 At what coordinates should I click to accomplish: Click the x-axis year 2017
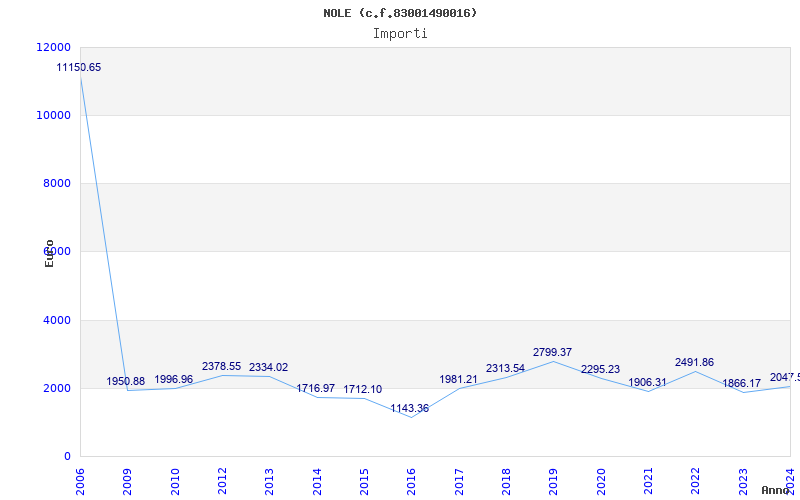(x=459, y=482)
